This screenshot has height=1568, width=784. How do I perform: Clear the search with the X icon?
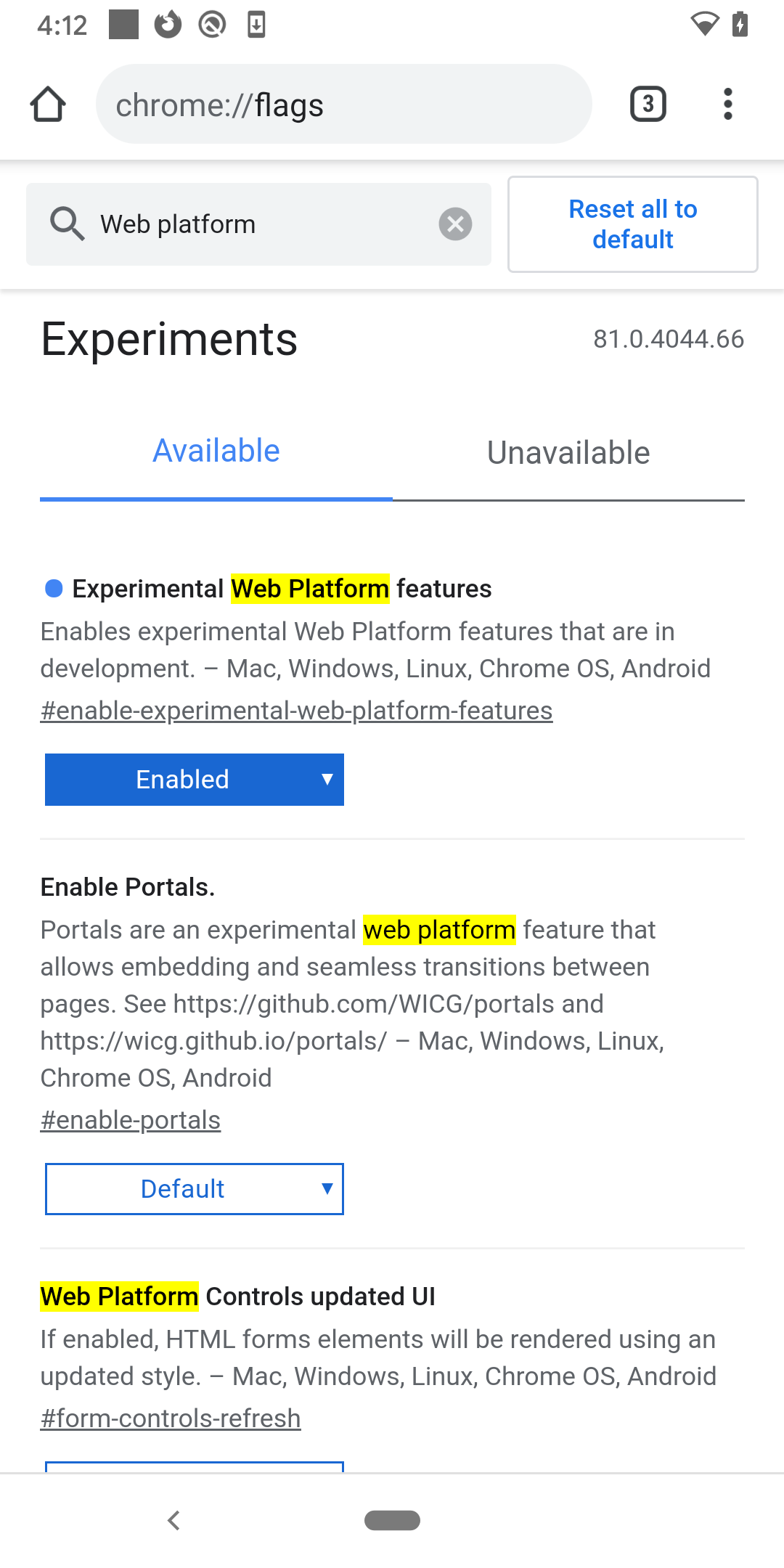tap(455, 224)
